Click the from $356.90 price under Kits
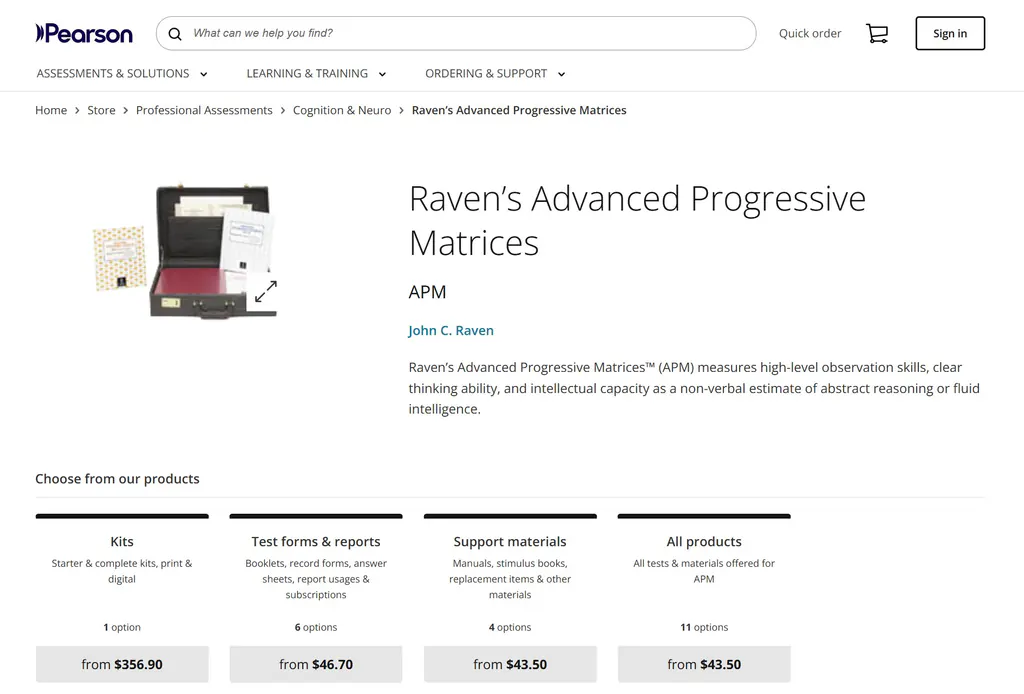The width and height of the screenshot is (1024, 694). pyautogui.click(x=122, y=664)
